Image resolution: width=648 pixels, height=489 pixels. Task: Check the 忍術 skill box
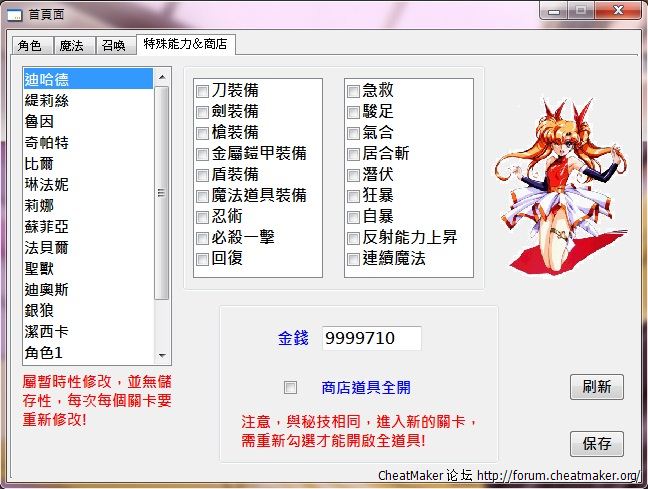[x=203, y=217]
